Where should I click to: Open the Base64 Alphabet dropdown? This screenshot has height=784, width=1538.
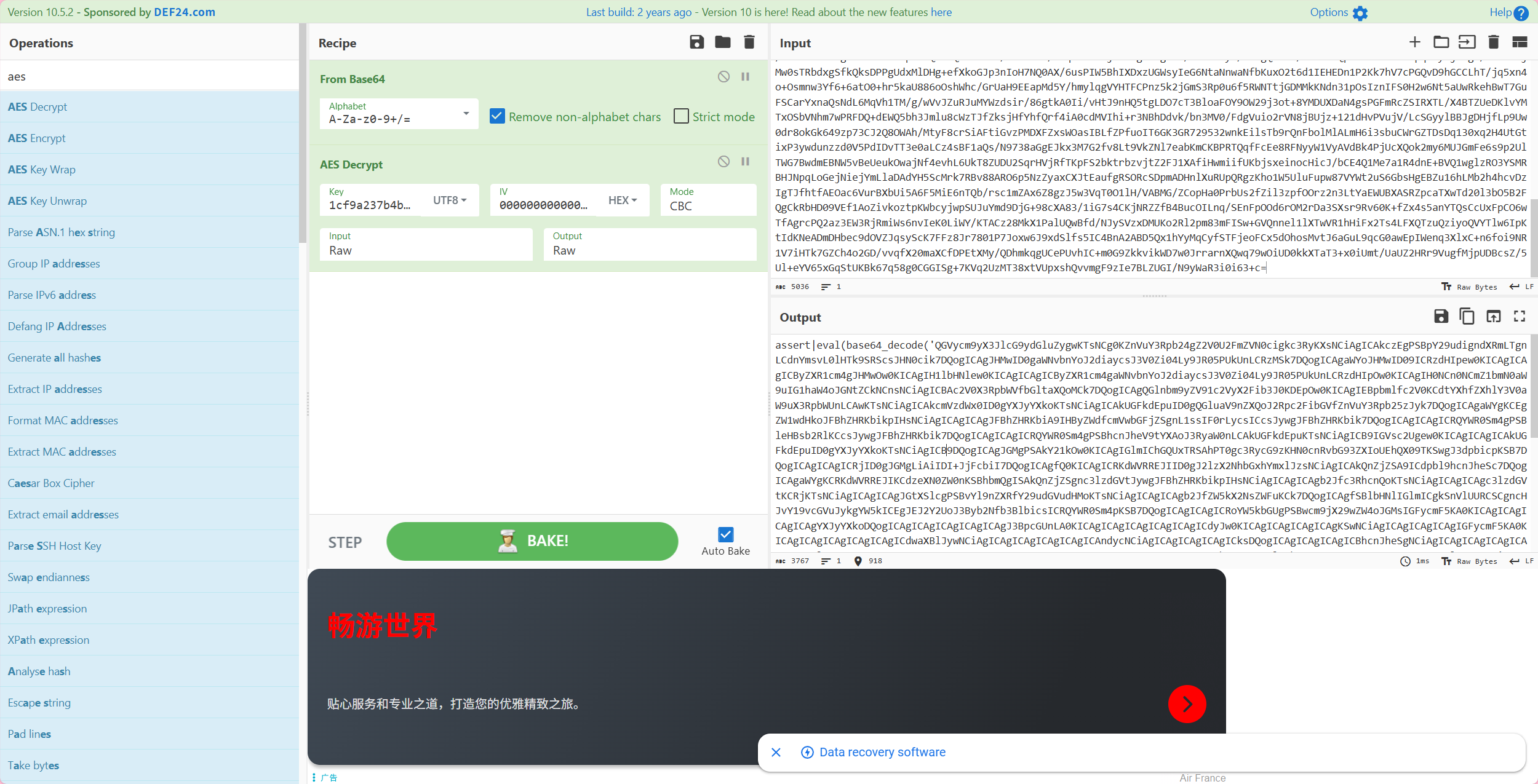tap(466, 114)
